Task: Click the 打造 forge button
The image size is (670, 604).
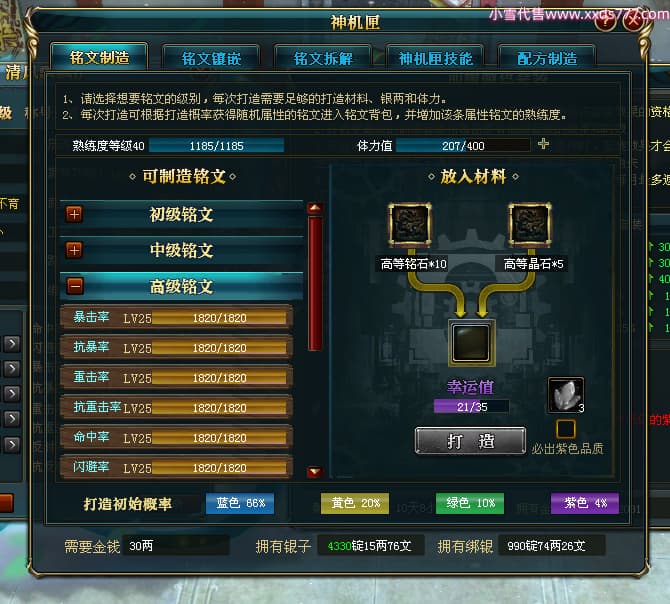Action: point(470,441)
